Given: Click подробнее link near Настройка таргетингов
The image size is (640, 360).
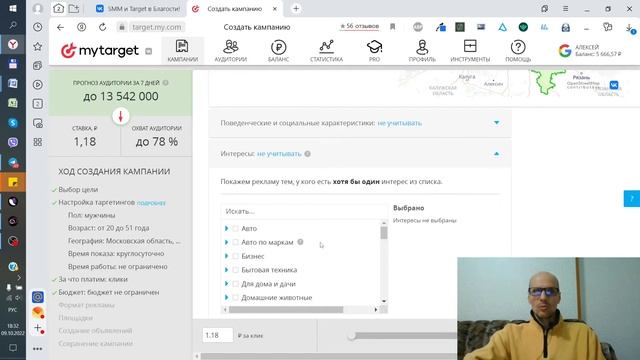Looking at the screenshot, I should pyautogui.click(x=151, y=203).
